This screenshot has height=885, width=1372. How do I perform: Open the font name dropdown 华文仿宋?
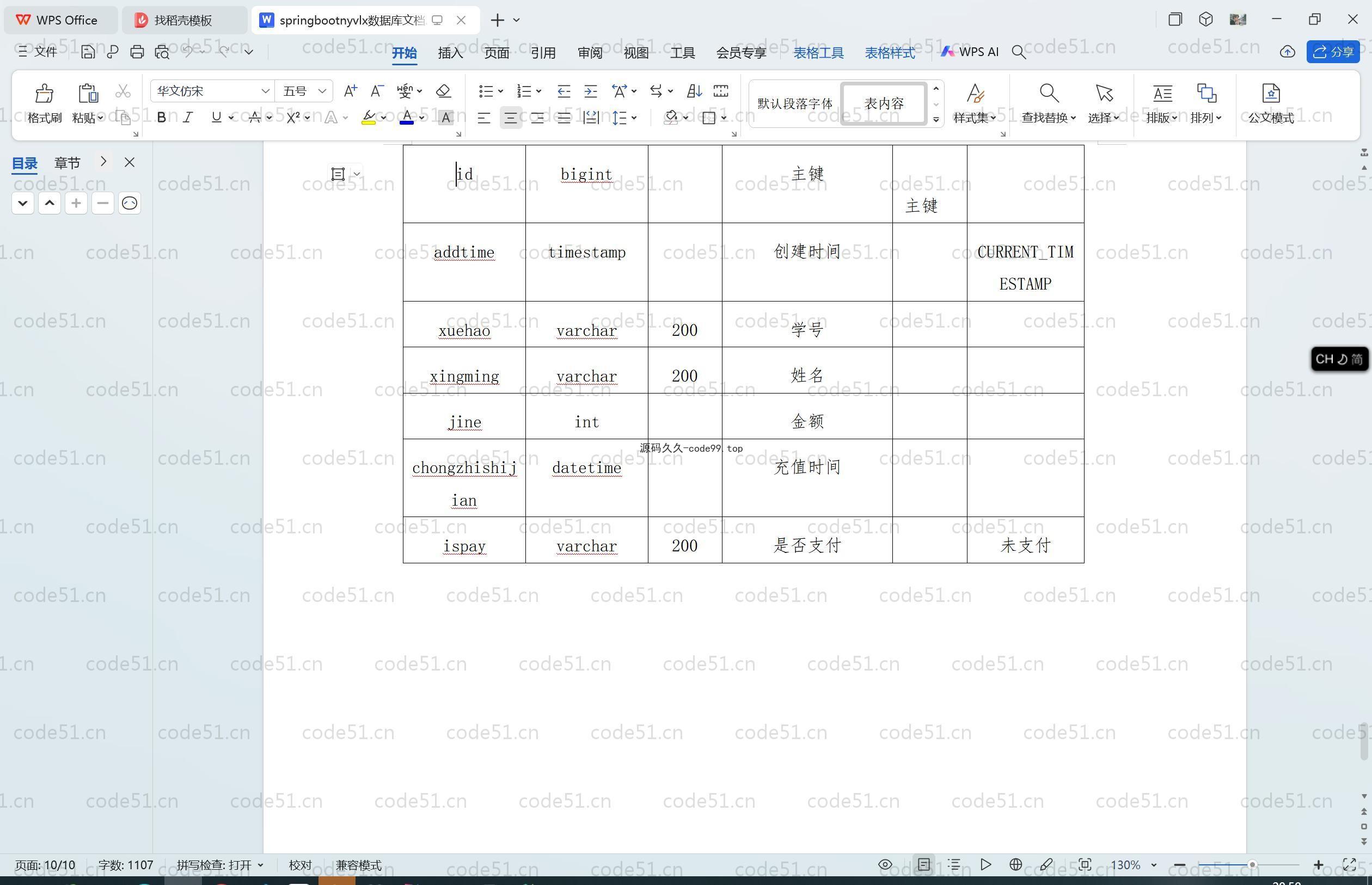[x=265, y=91]
